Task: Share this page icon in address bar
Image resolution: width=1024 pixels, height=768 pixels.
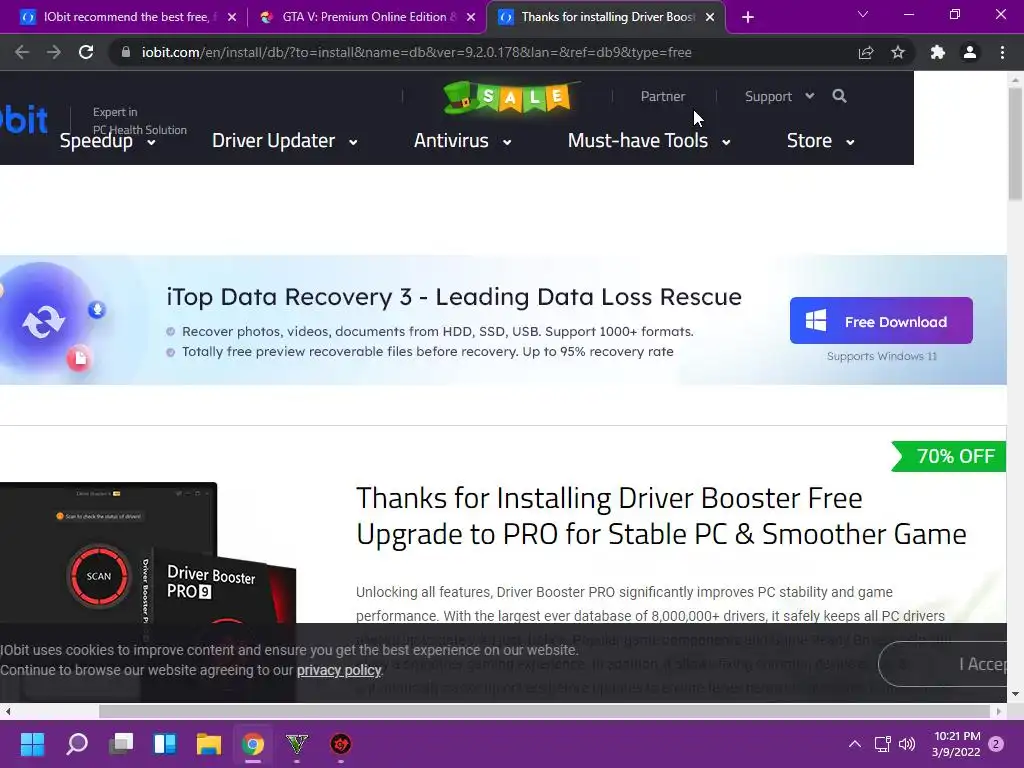Action: click(x=866, y=52)
